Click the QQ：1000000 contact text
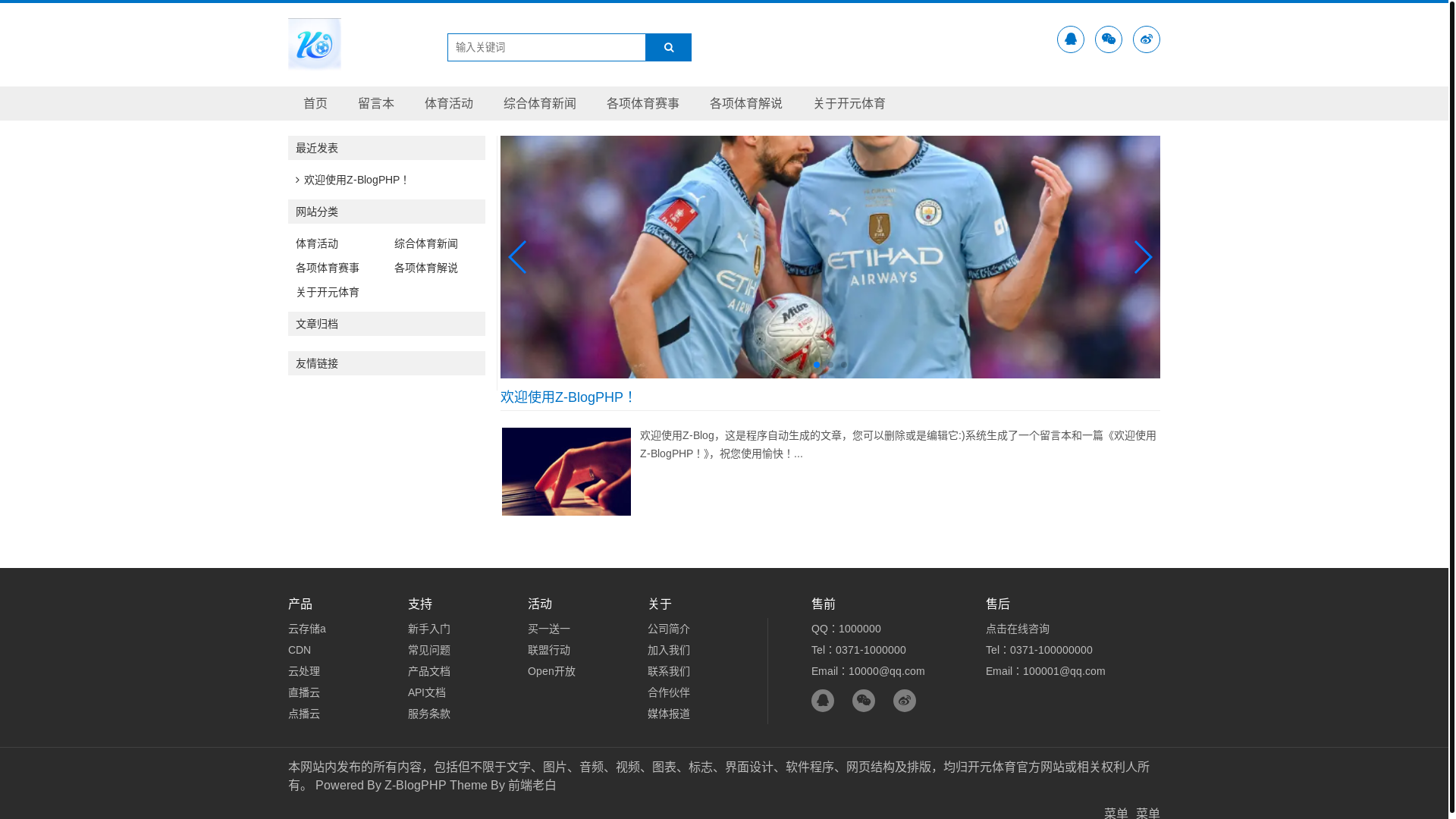The image size is (1456, 819). [846, 629]
